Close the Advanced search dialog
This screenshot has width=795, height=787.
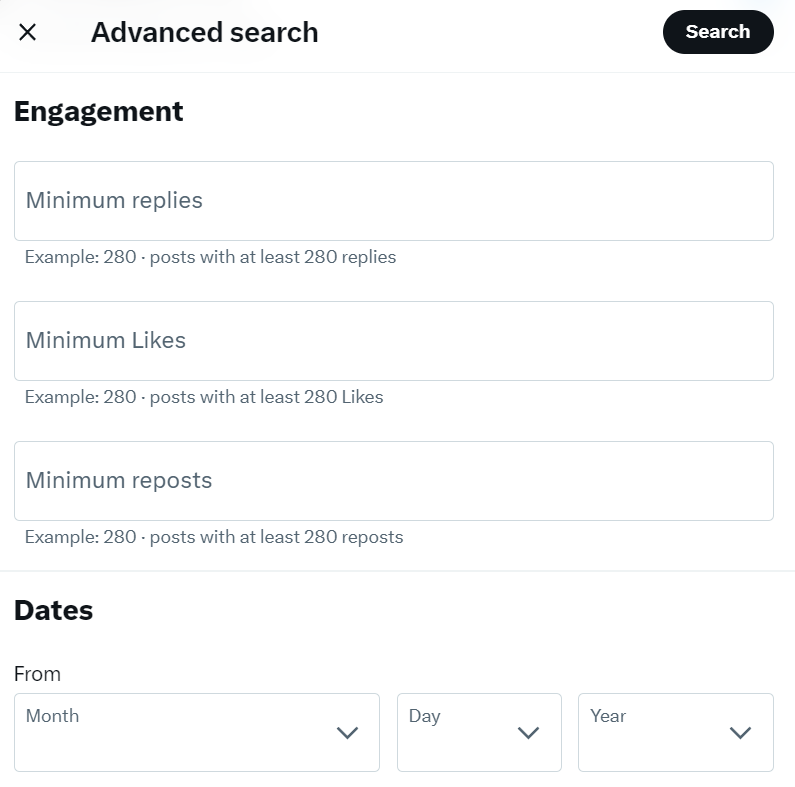pyautogui.click(x=28, y=32)
